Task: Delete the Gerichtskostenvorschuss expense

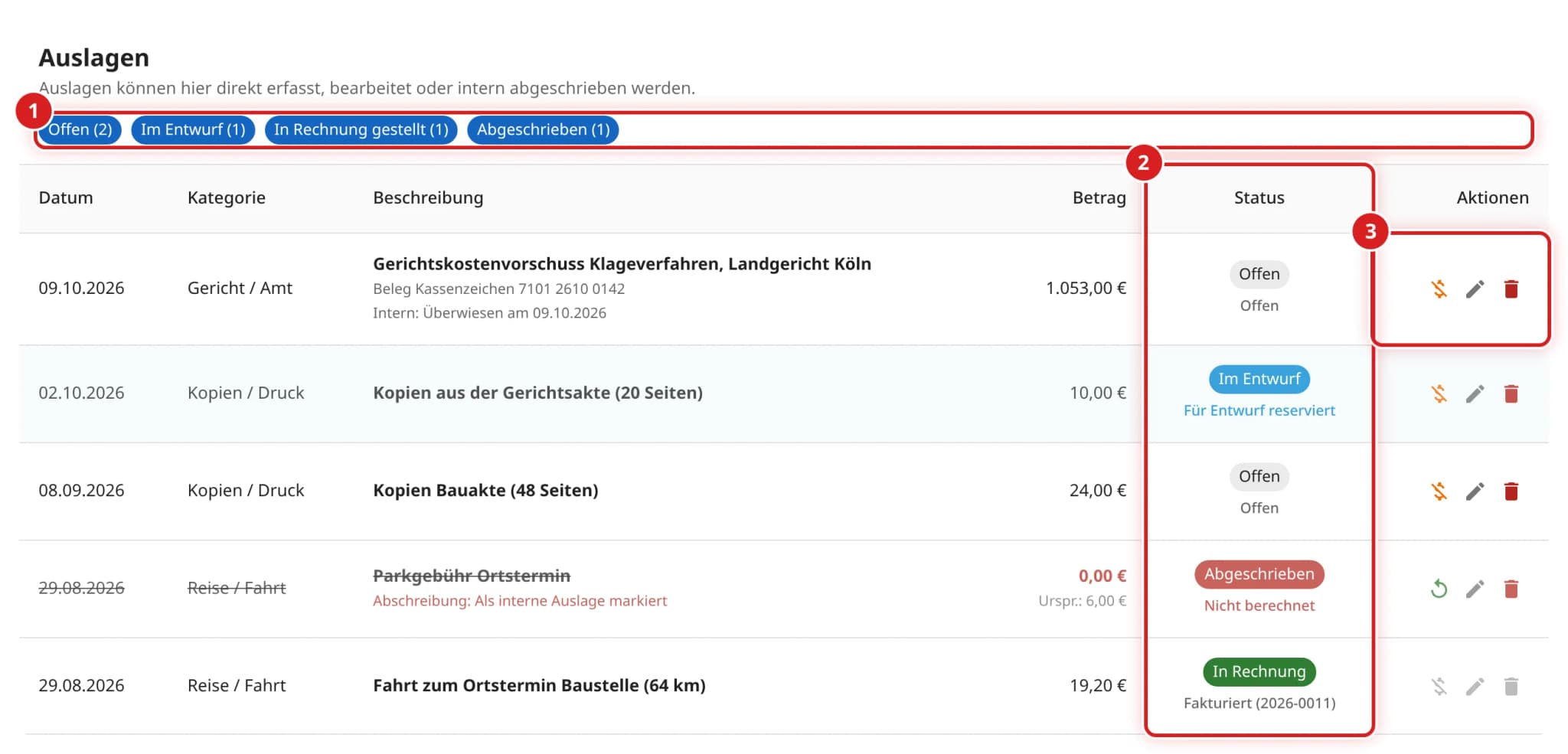Action: coord(1511,289)
